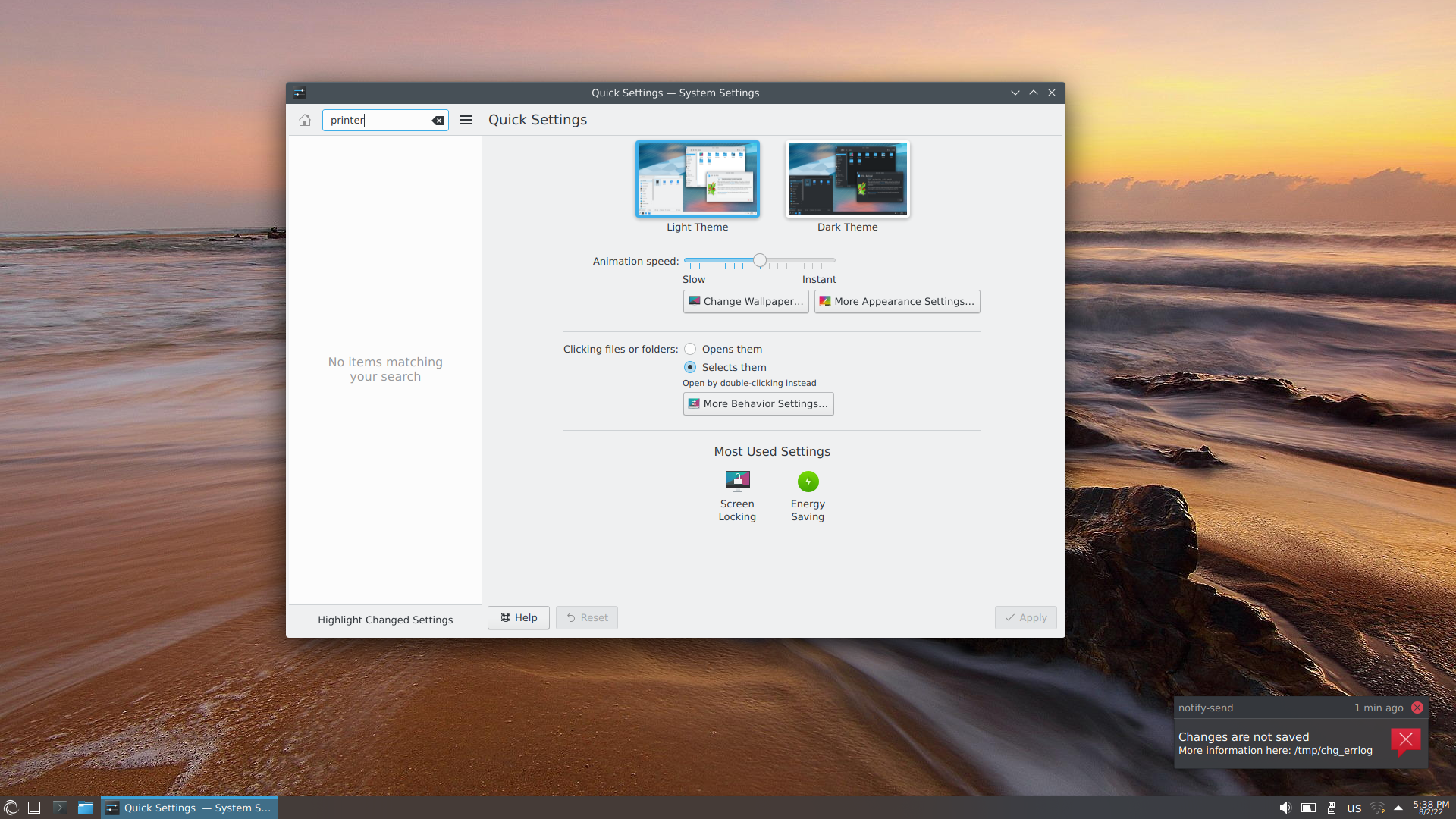Screen dimensions: 1456x819
Task: Check the battery status in the tray
Action: coord(1309,808)
